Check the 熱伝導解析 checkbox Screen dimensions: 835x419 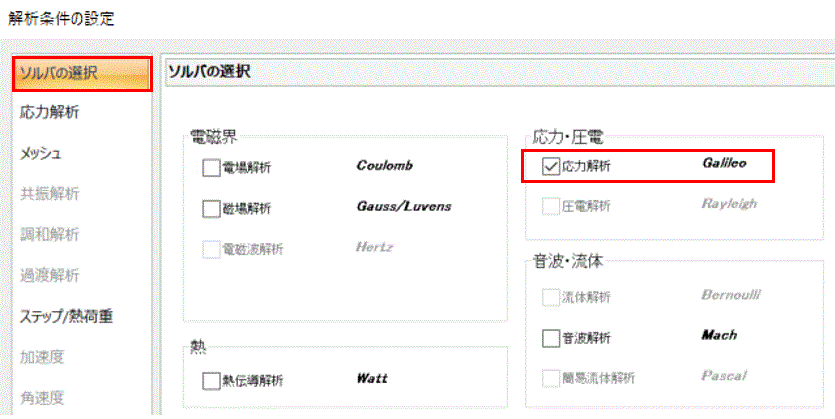tap(211, 380)
